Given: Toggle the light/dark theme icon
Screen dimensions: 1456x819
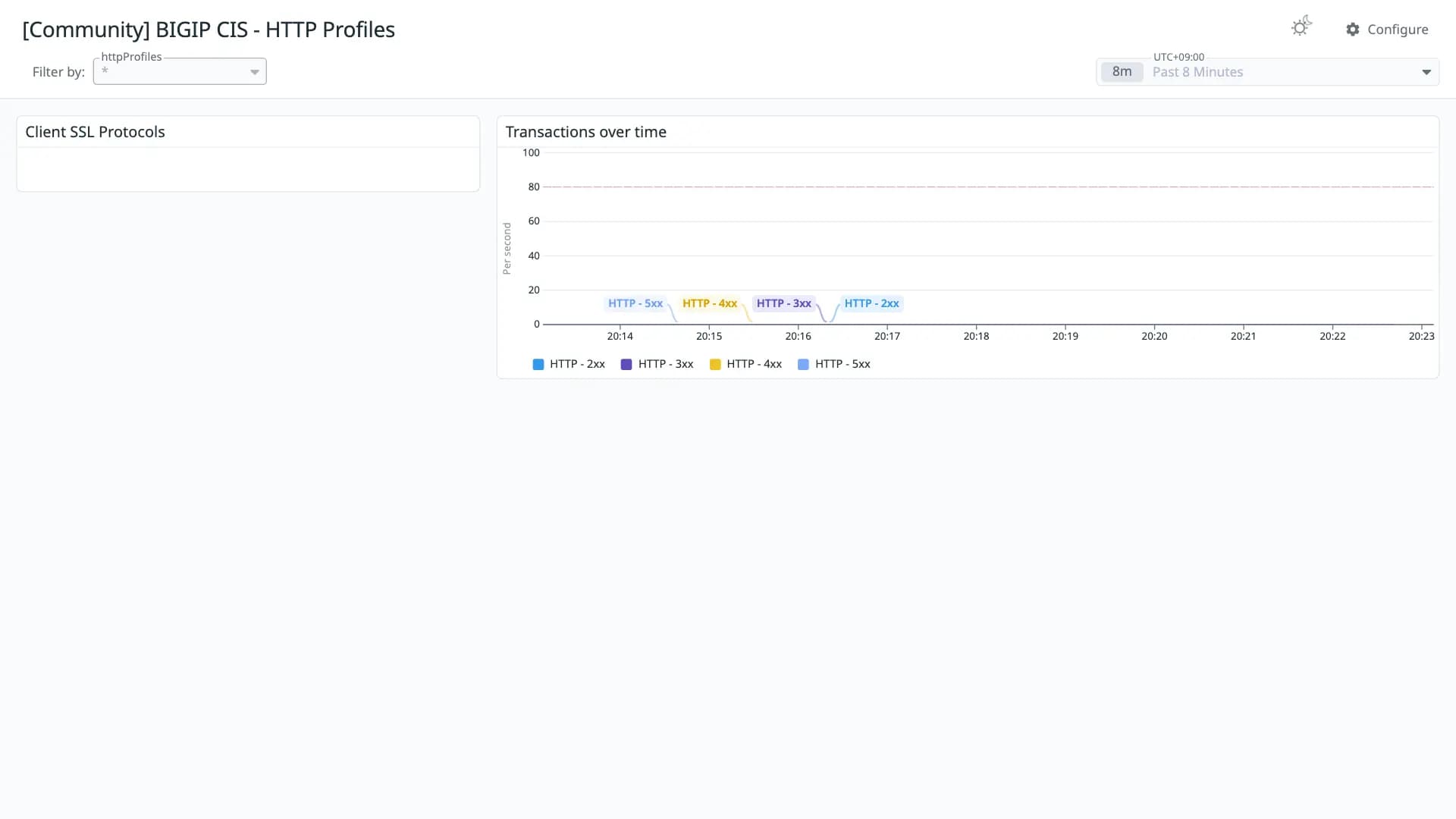Looking at the screenshot, I should coord(1301,27).
